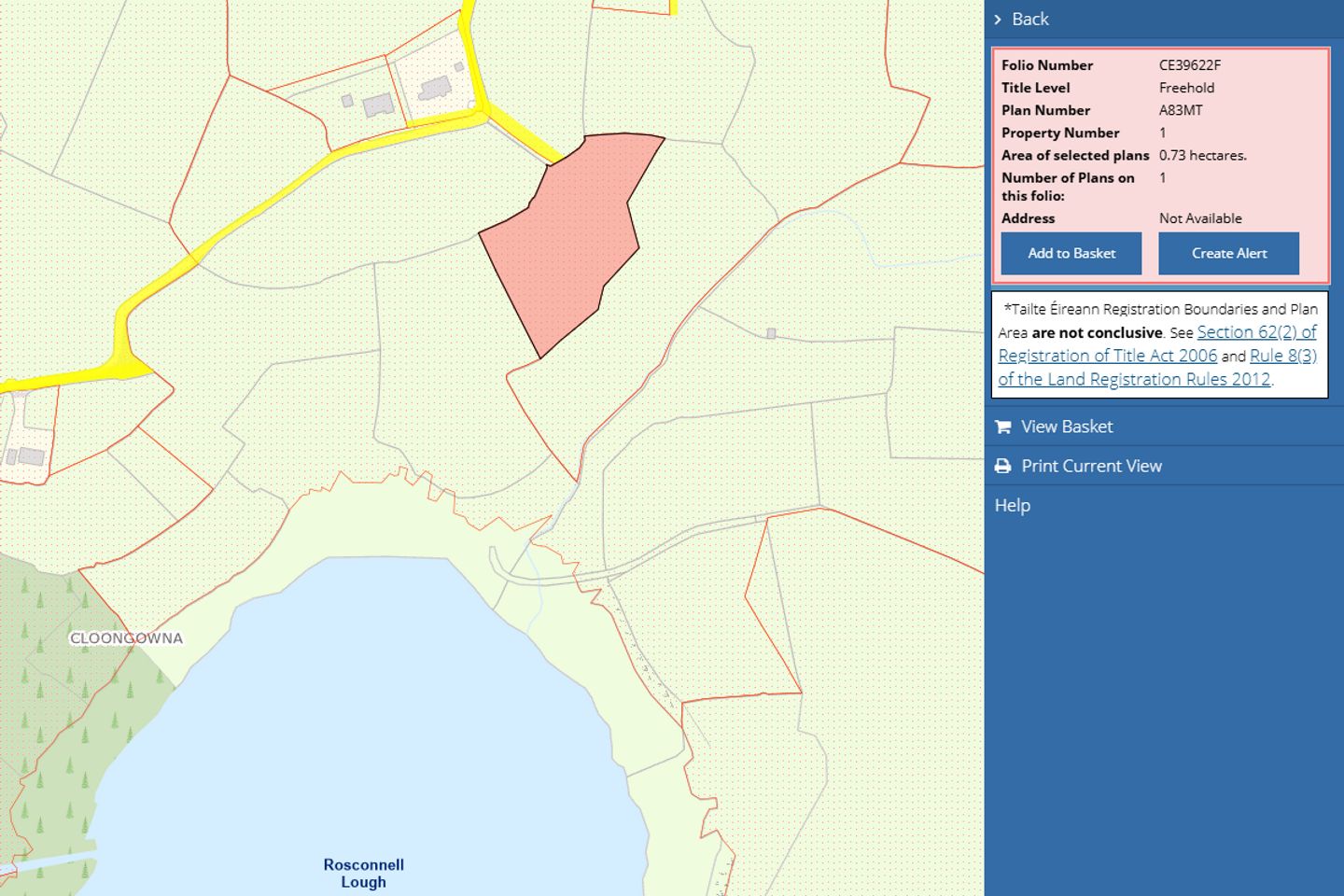1344x896 pixels.
Task: Click the Back chevron arrow icon
Action: (998, 20)
